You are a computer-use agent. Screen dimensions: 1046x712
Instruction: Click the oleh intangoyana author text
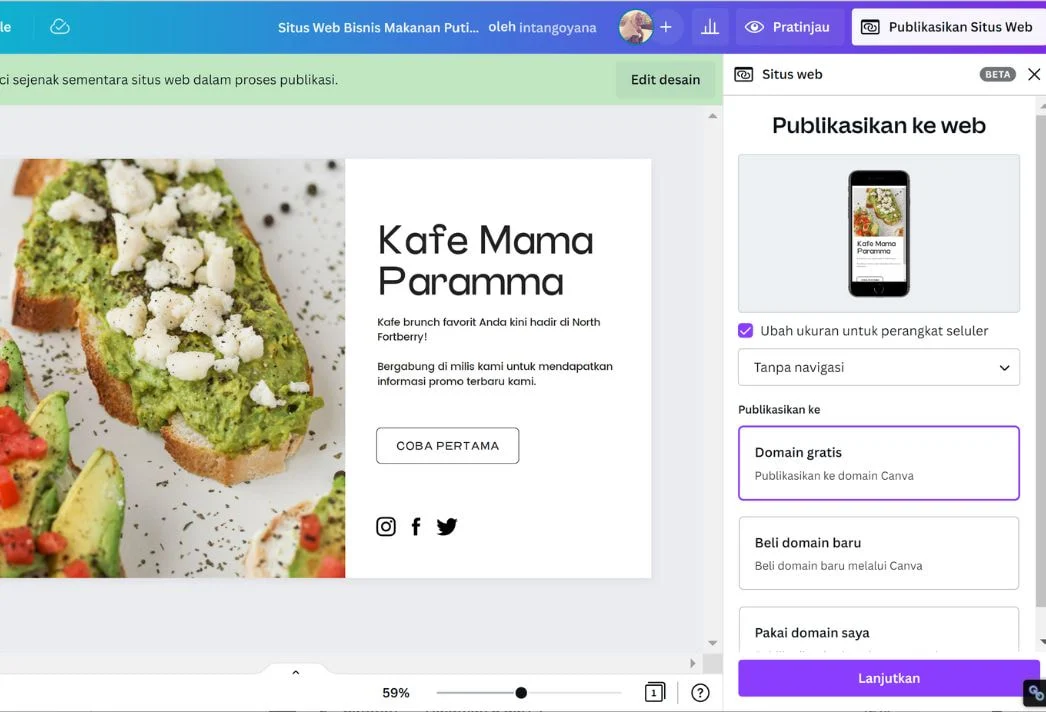542,27
